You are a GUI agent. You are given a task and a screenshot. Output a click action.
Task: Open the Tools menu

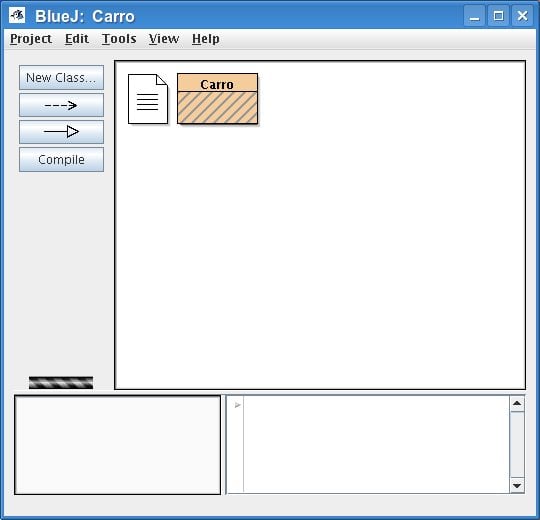pos(119,39)
